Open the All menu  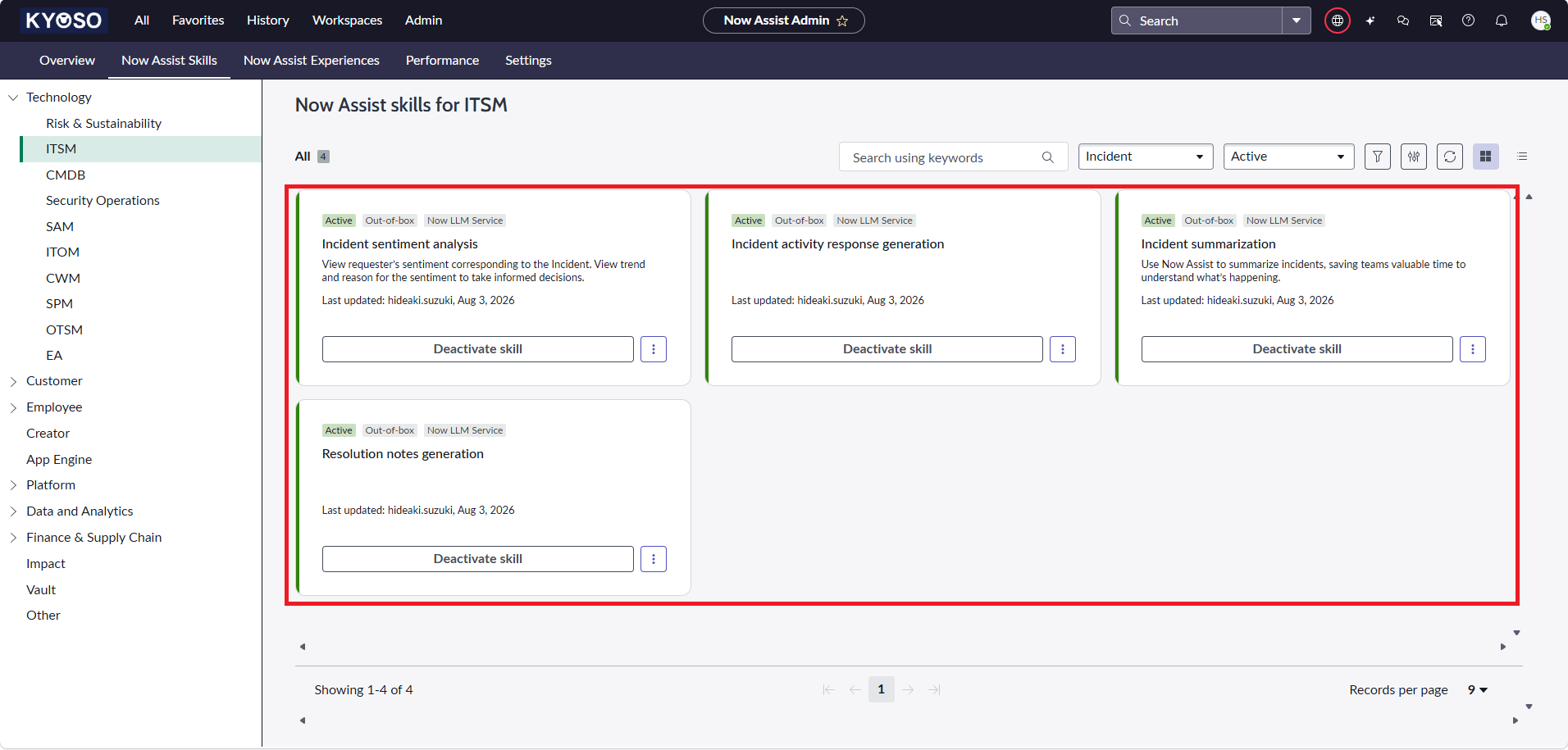point(142,20)
